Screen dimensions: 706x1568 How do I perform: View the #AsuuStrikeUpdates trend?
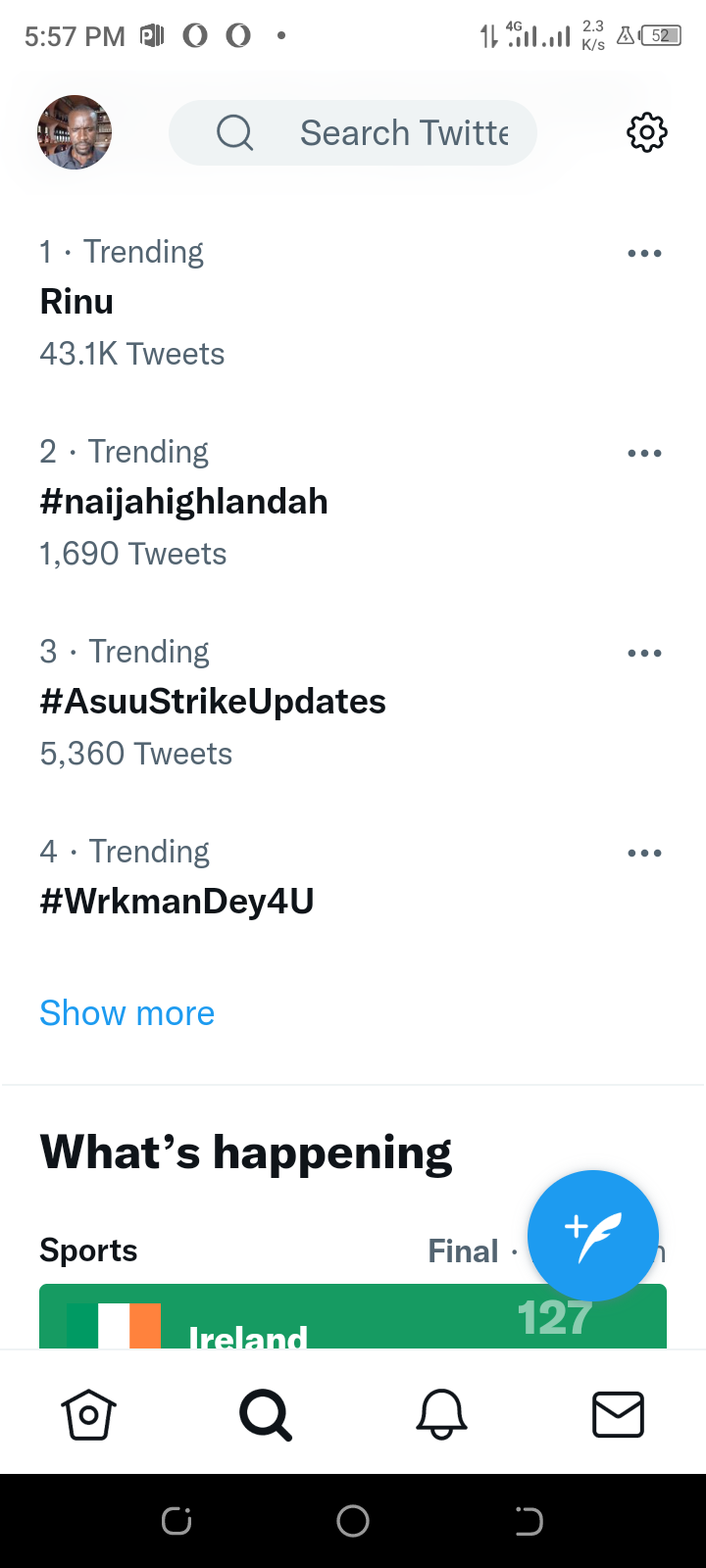click(213, 702)
